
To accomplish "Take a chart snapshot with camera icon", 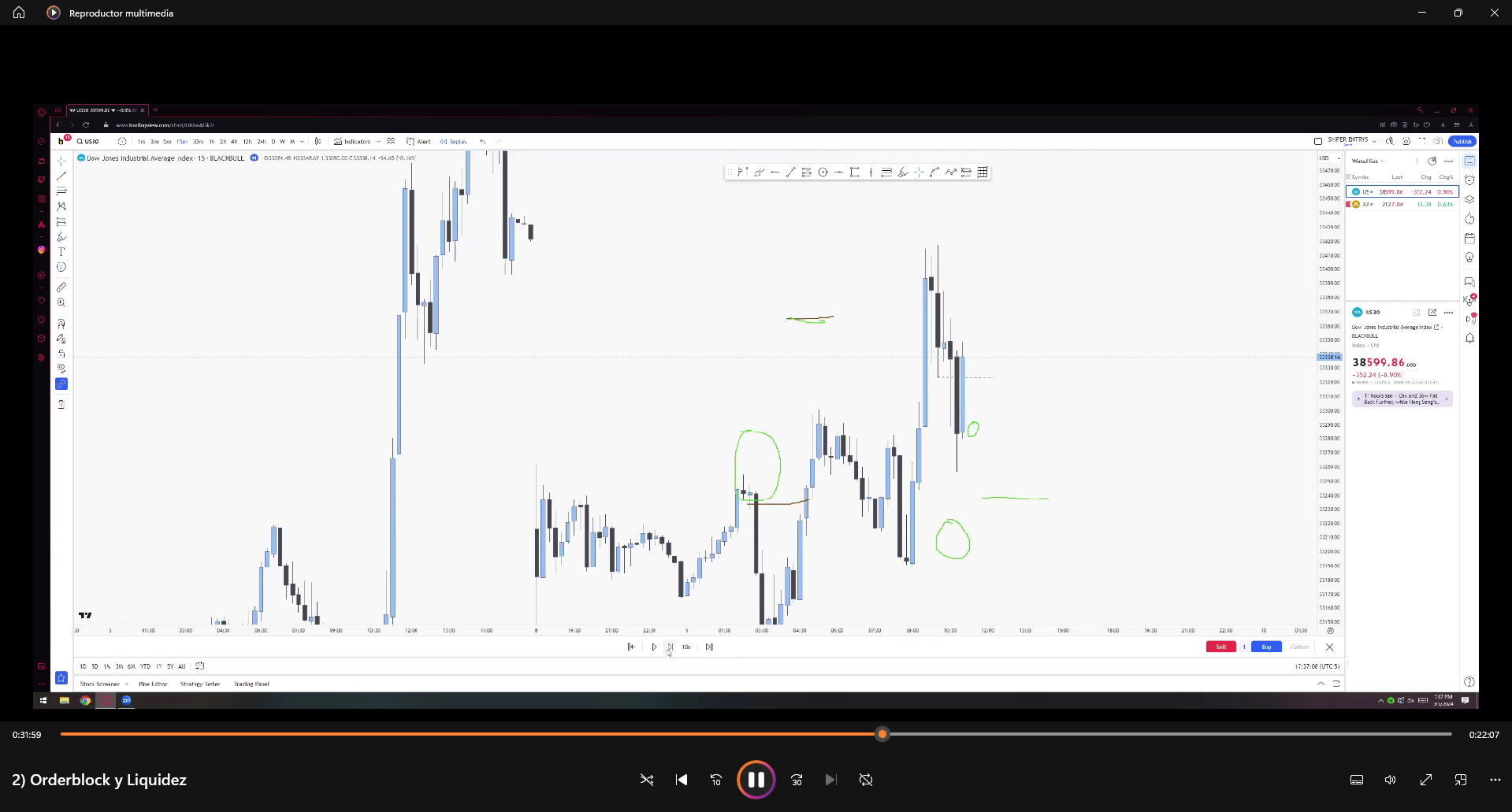I will coord(1439,142).
